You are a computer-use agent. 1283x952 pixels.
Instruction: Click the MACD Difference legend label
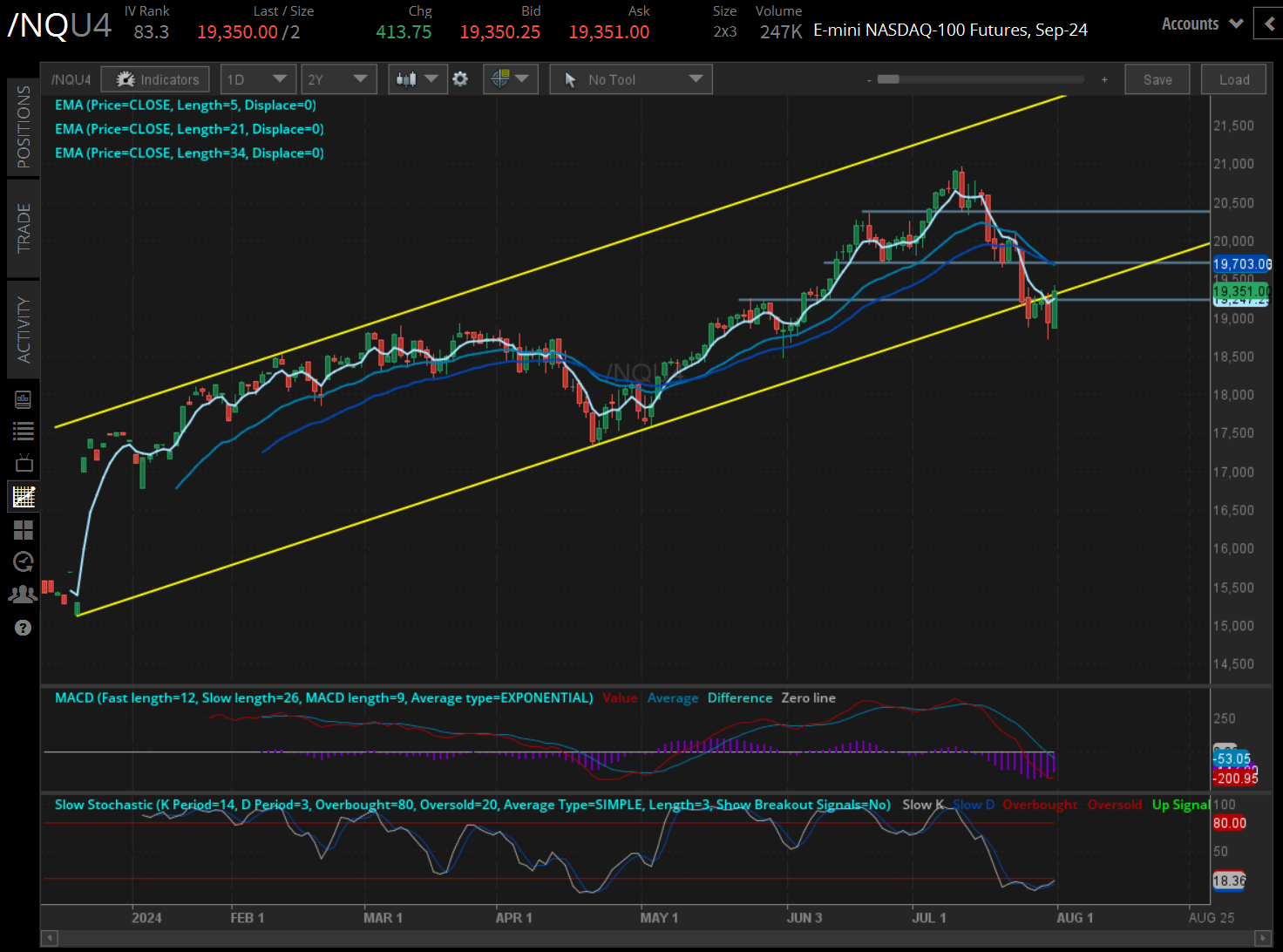pos(740,698)
